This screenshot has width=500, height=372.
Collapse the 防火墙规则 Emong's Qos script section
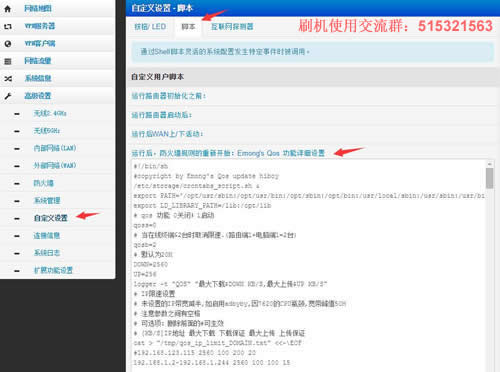click(x=228, y=153)
